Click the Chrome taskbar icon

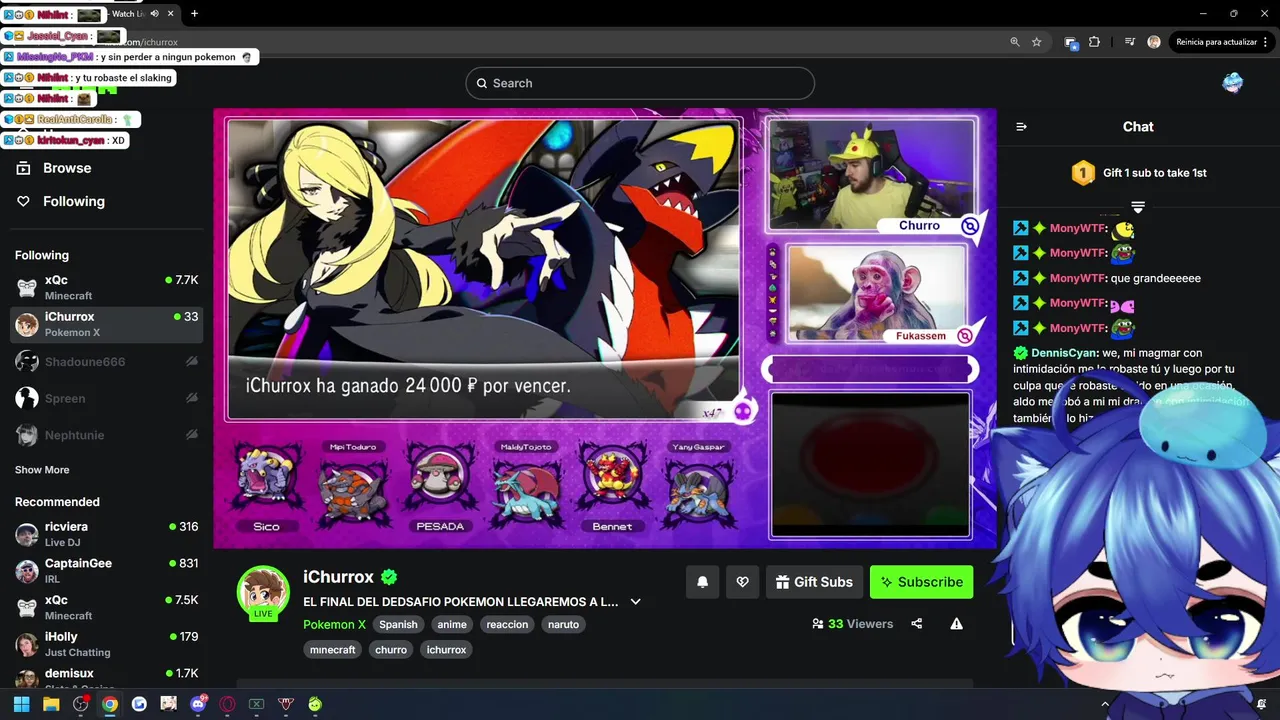tap(110, 704)
